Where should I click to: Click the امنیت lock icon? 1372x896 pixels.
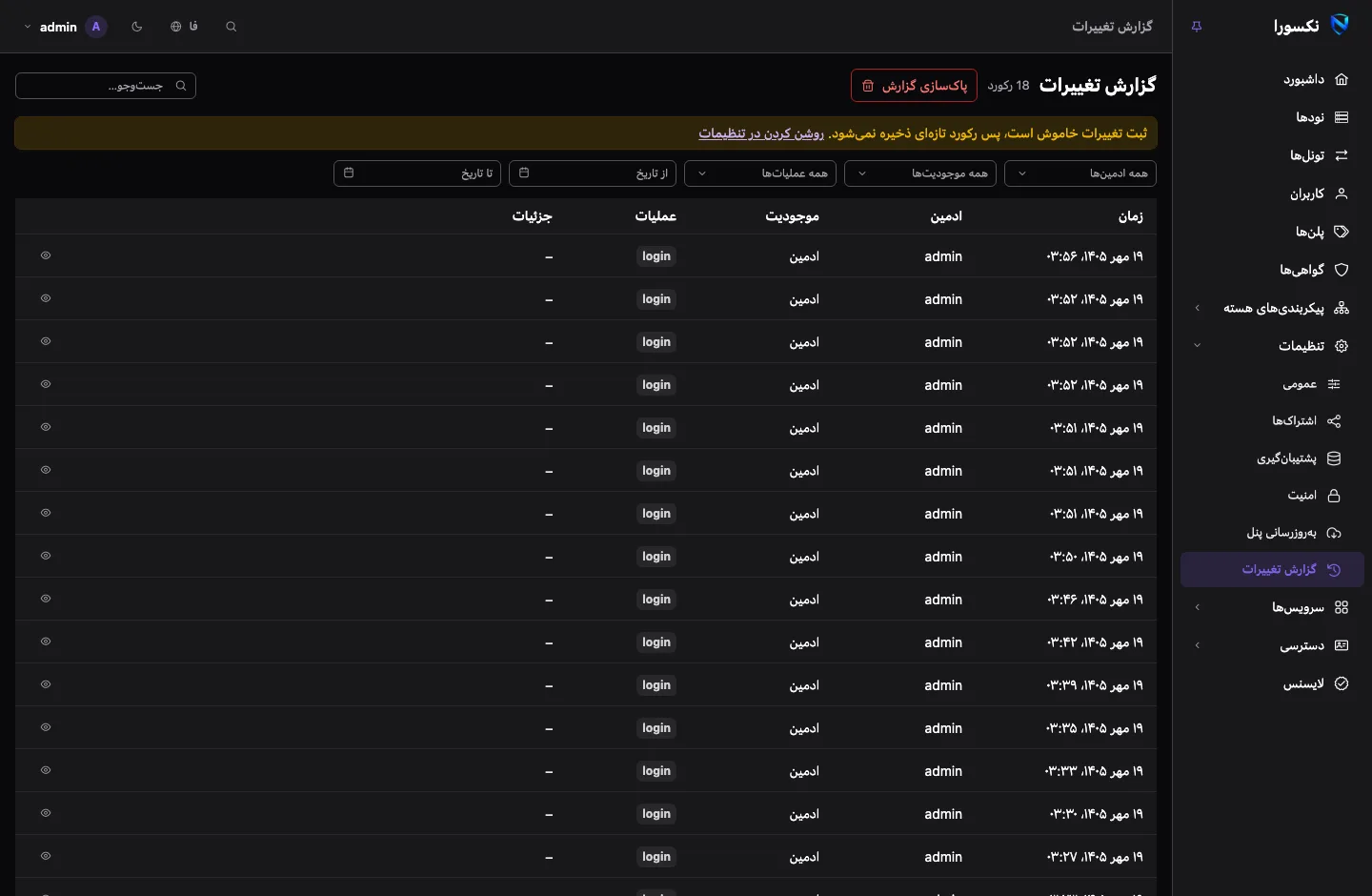click(1334, 496)
